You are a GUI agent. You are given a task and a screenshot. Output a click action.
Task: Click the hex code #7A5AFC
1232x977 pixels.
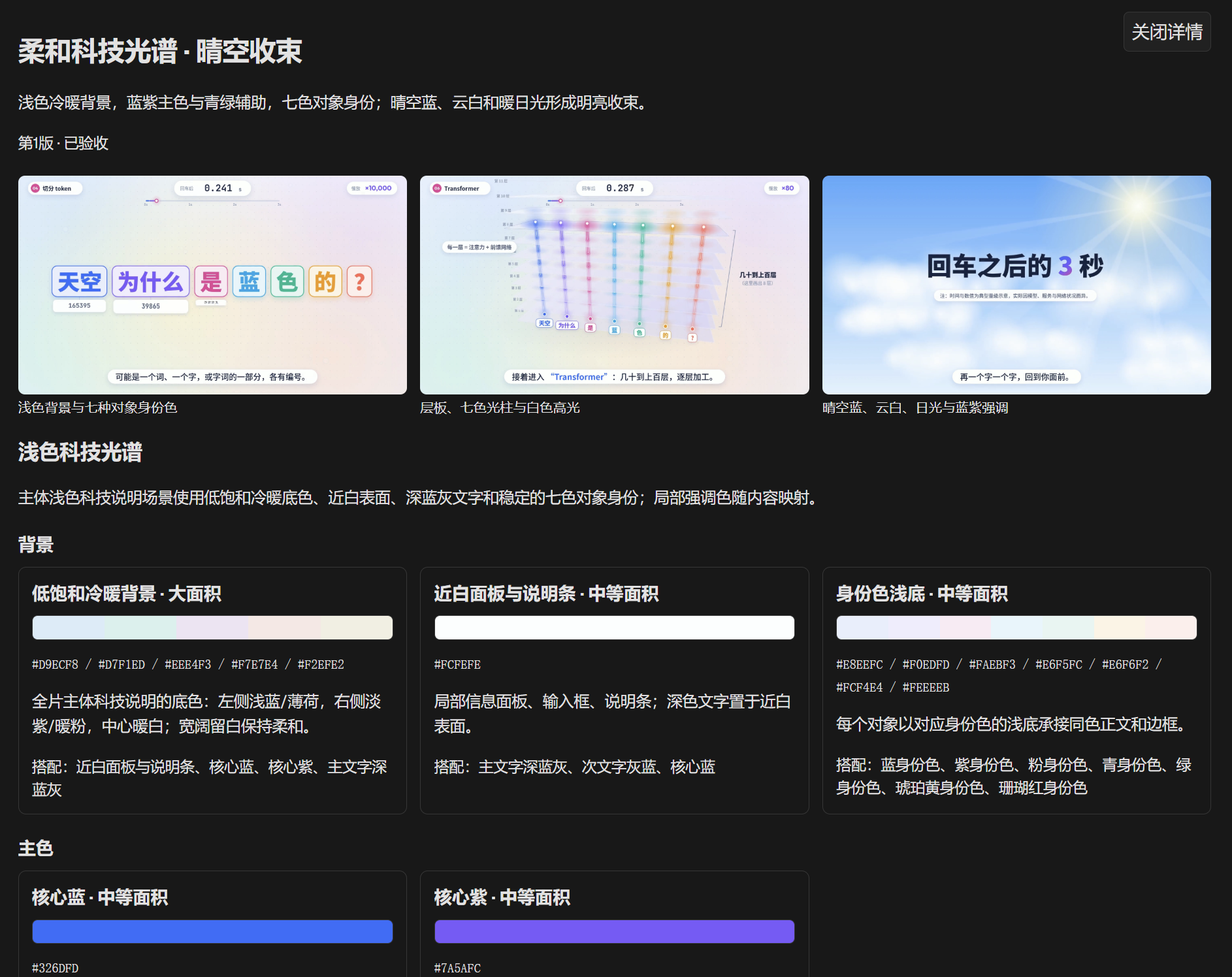[x=457, y=969]
